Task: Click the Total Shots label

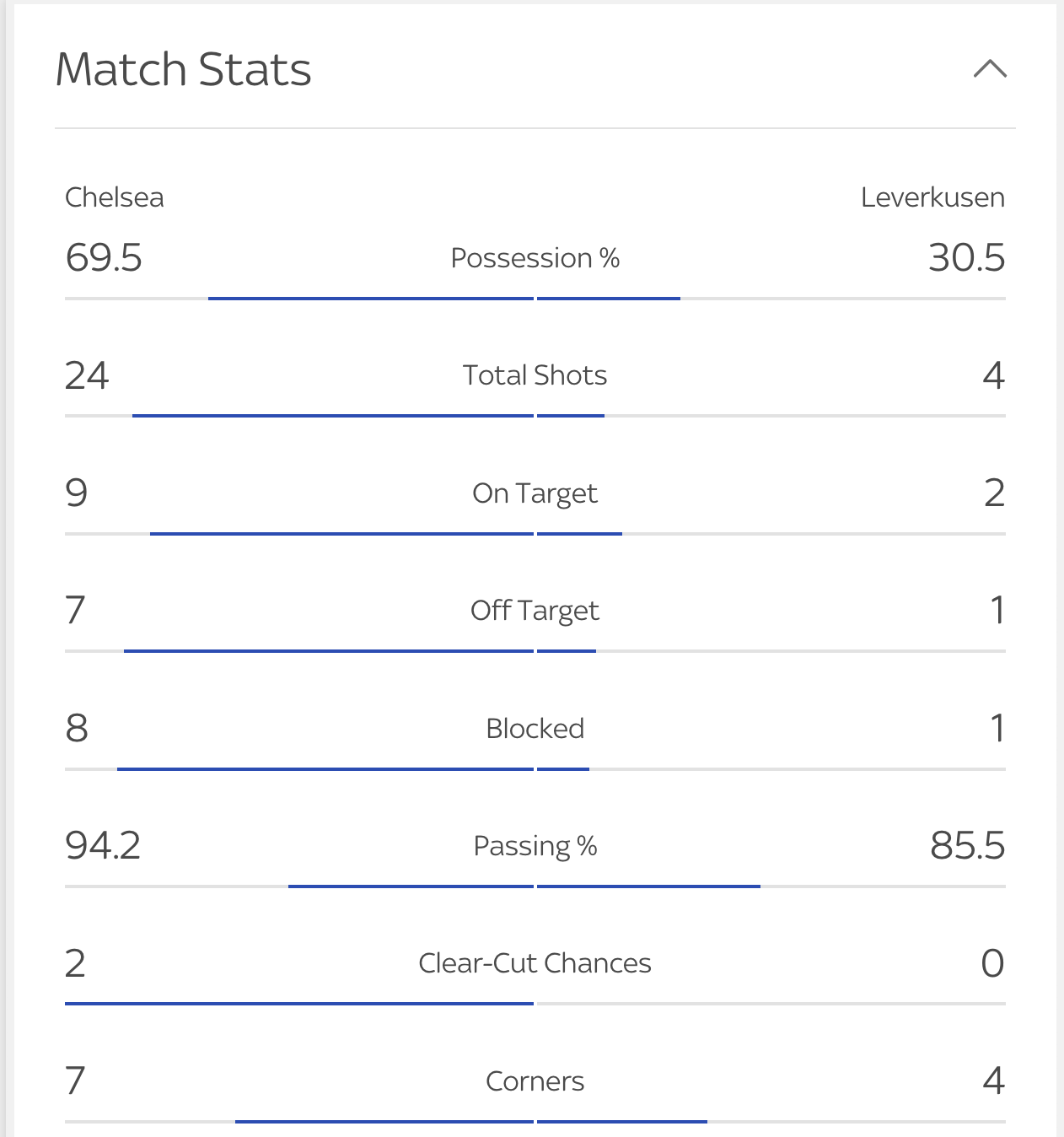Action: (x=535, y=375)
